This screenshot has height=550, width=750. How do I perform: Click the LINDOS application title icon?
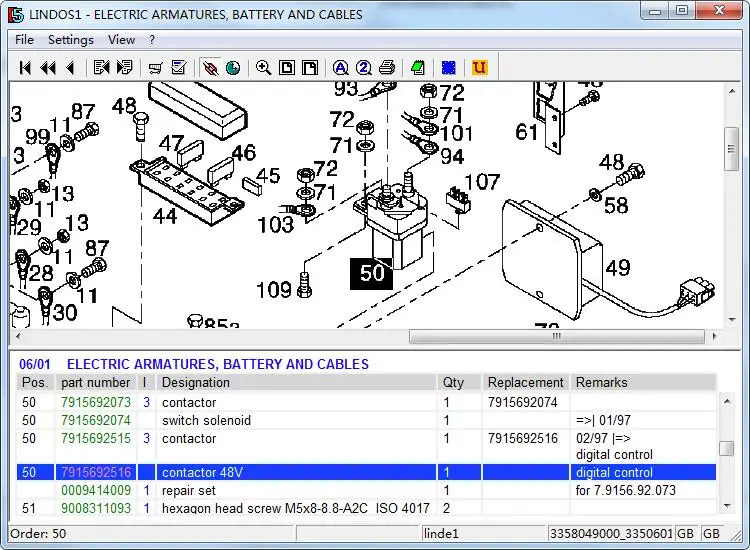16,15
